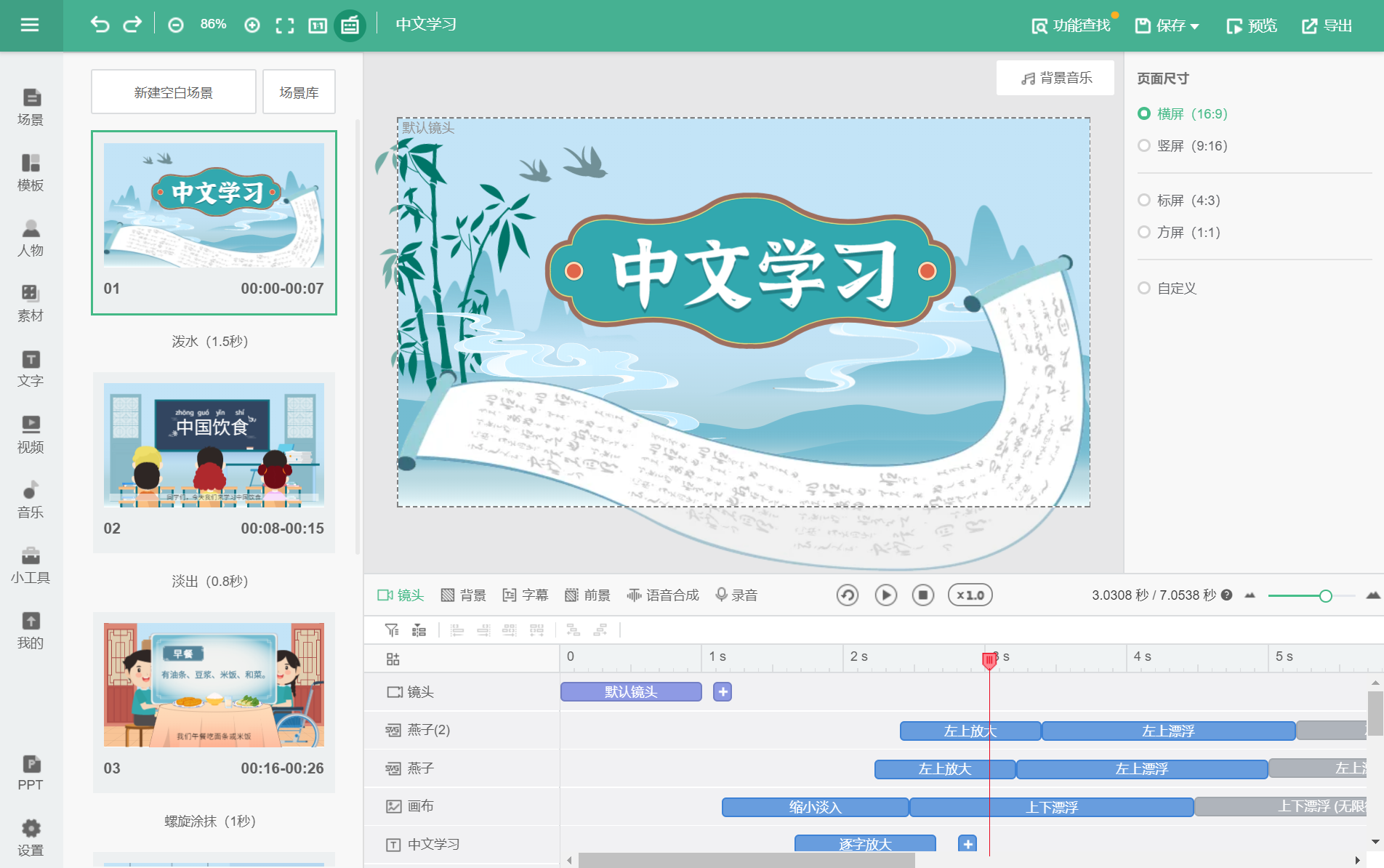Select 竖屏 (9:16) page size
The image size is (1384, 868).
click(x=1183, y=146)
